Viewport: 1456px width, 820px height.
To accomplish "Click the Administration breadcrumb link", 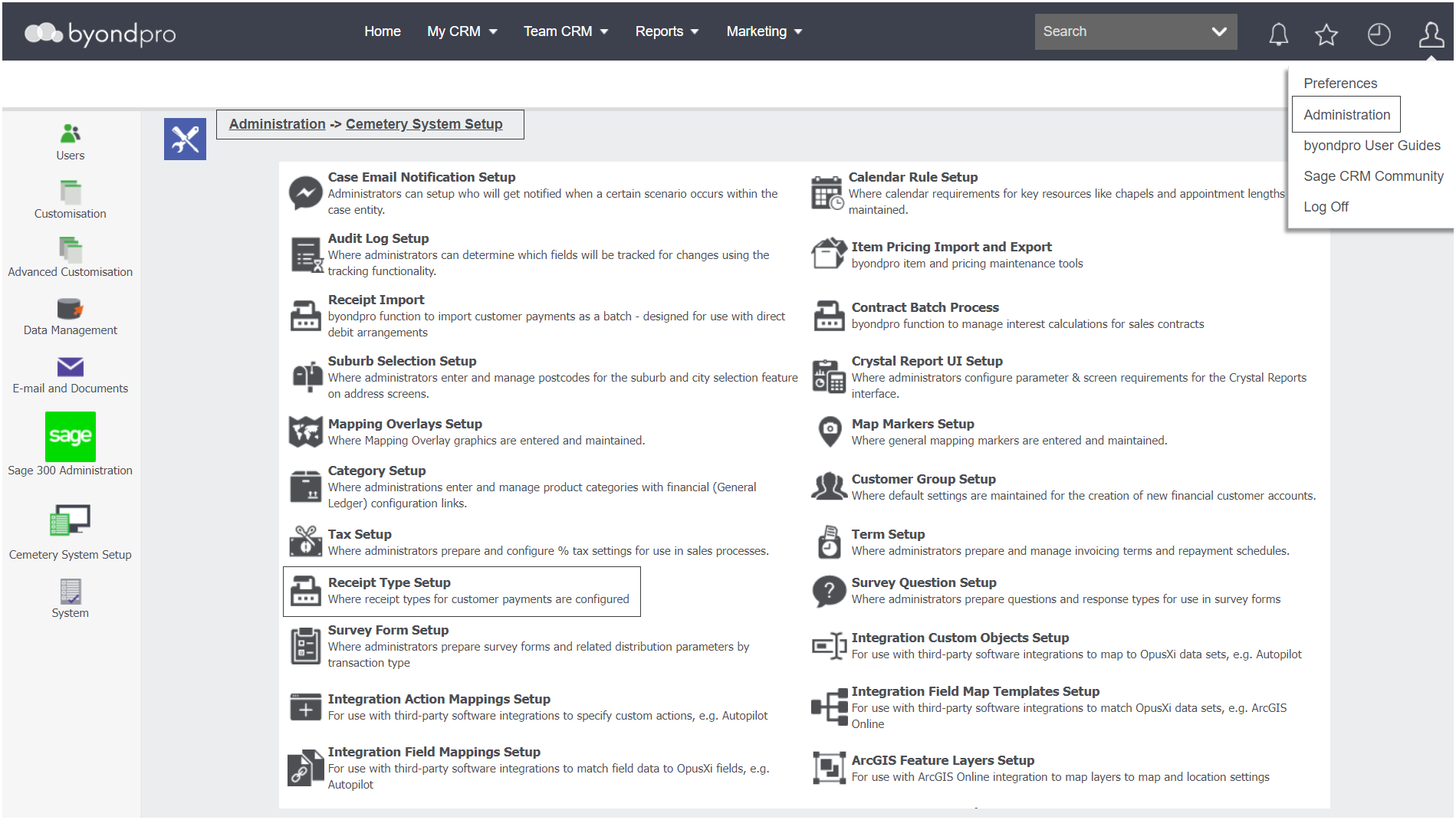I will tap(277, 124).
